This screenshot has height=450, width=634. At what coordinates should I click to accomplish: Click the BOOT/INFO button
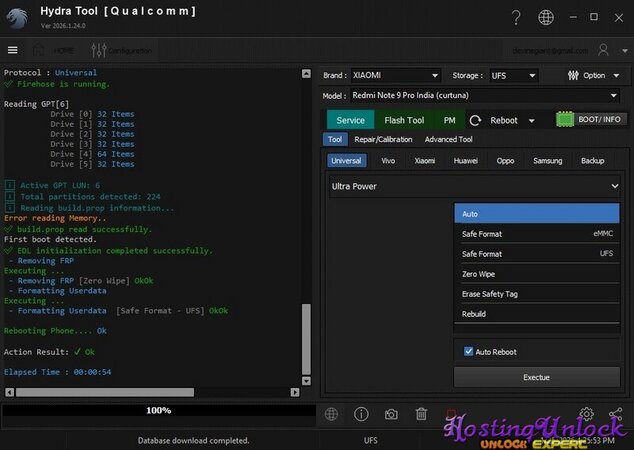click(x=592, y=119)
